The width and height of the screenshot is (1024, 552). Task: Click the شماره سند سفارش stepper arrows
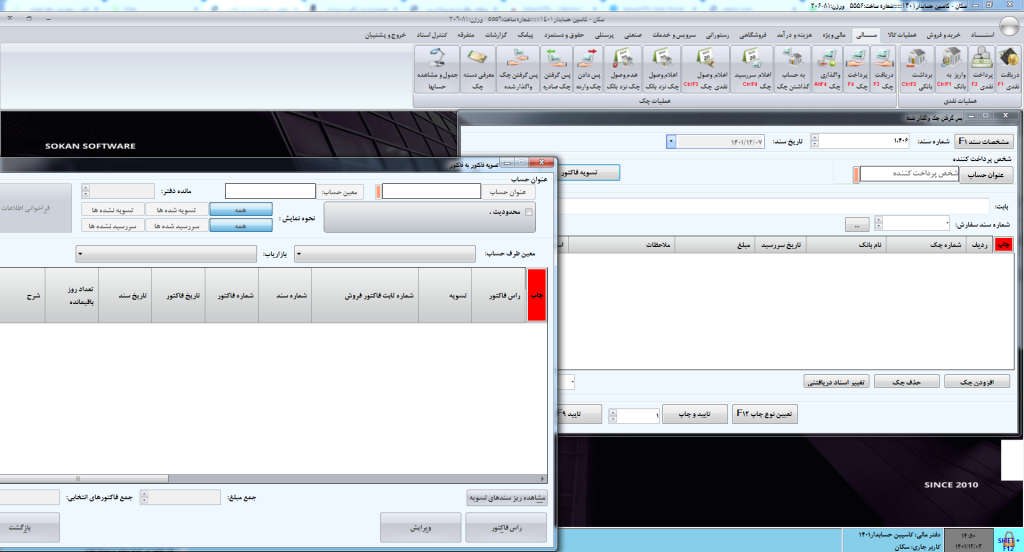[878, 223]
